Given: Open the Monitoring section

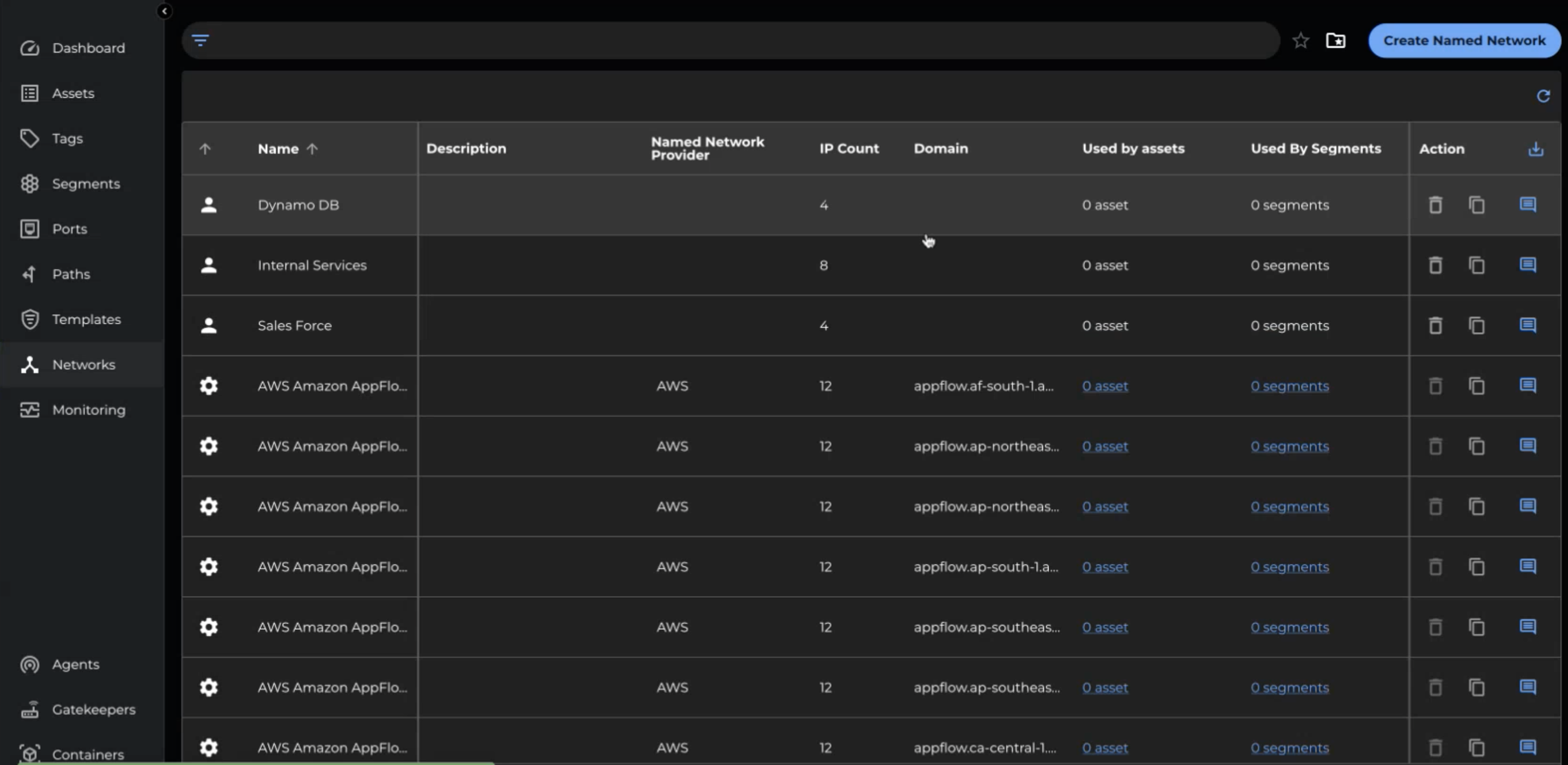Looking at the screenshot, I should 88,410.
